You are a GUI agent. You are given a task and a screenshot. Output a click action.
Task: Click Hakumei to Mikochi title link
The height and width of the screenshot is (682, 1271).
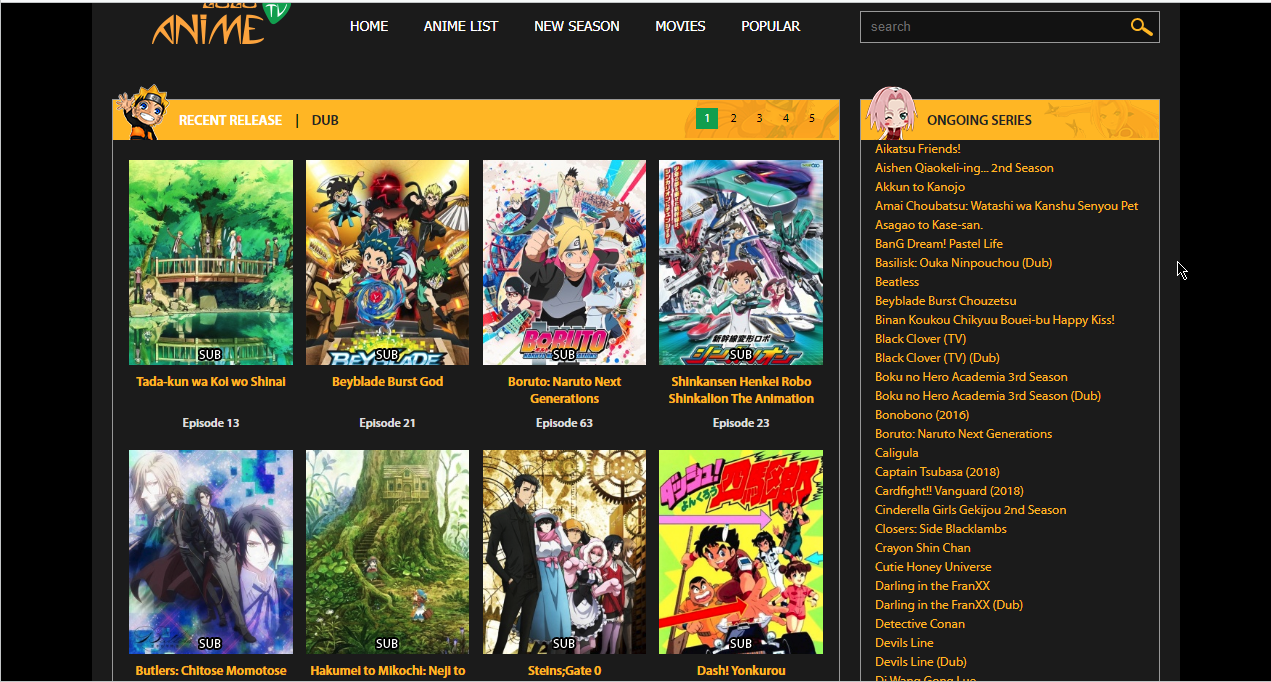point(387,671)
